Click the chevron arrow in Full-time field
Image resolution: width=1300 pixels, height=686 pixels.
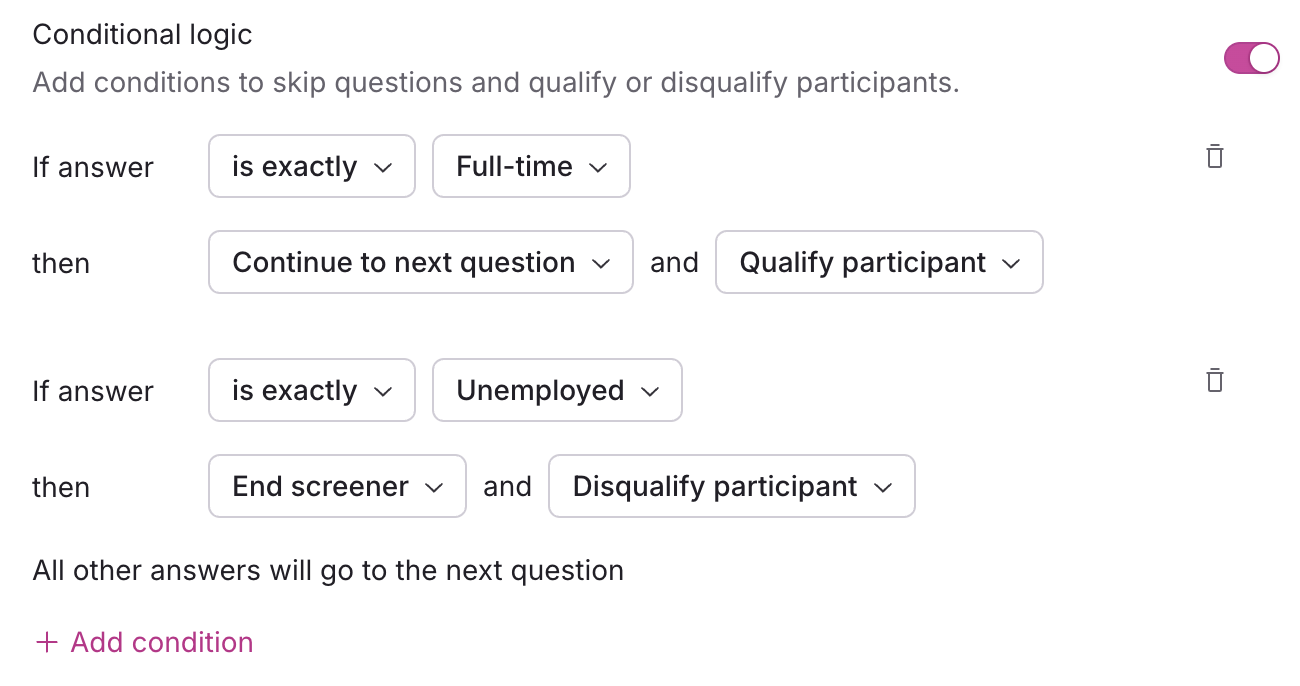pyautogui.click(x=598, y=167)
